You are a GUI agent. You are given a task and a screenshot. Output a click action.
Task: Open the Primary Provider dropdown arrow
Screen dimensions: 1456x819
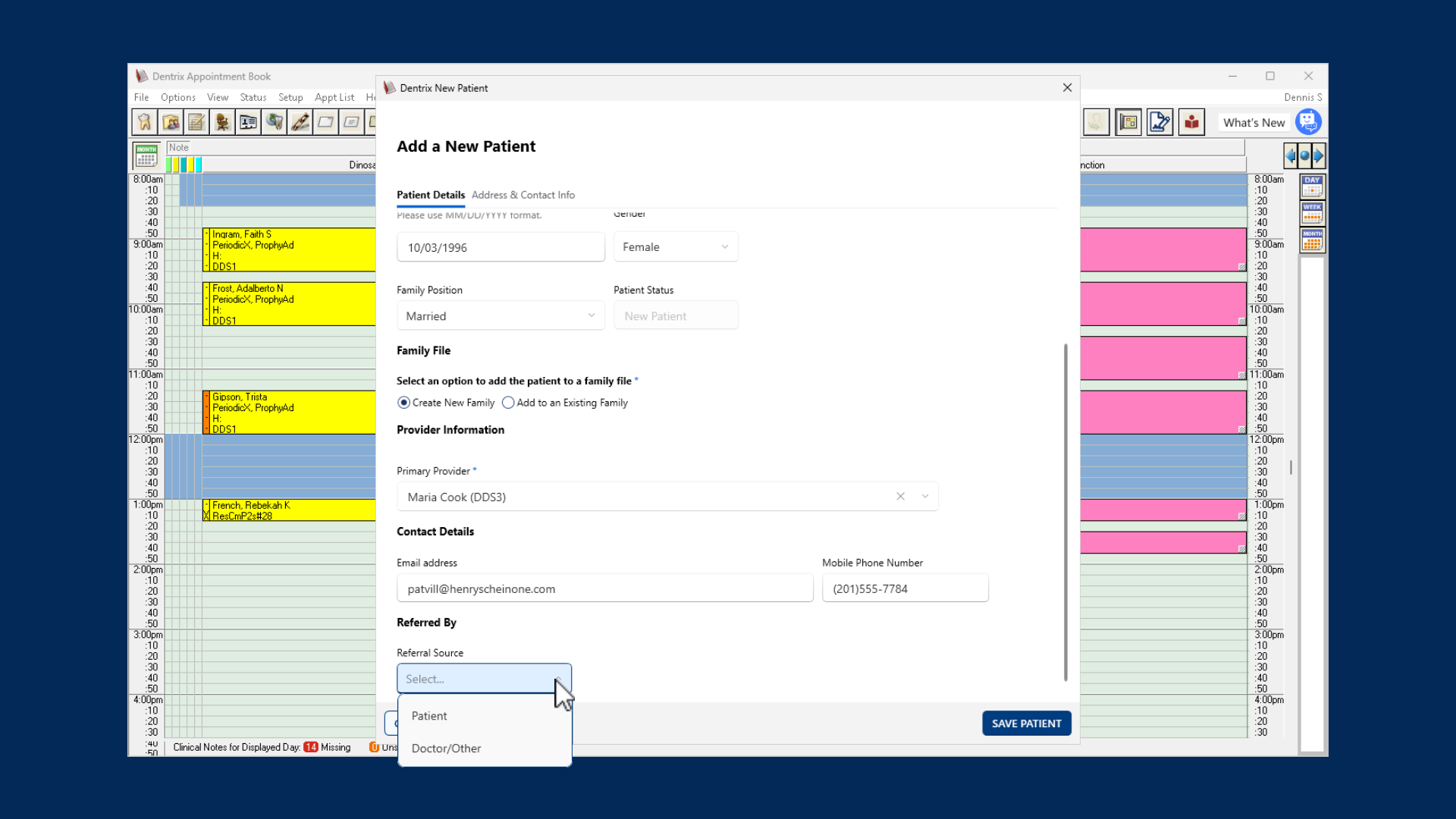pos(925,497)
